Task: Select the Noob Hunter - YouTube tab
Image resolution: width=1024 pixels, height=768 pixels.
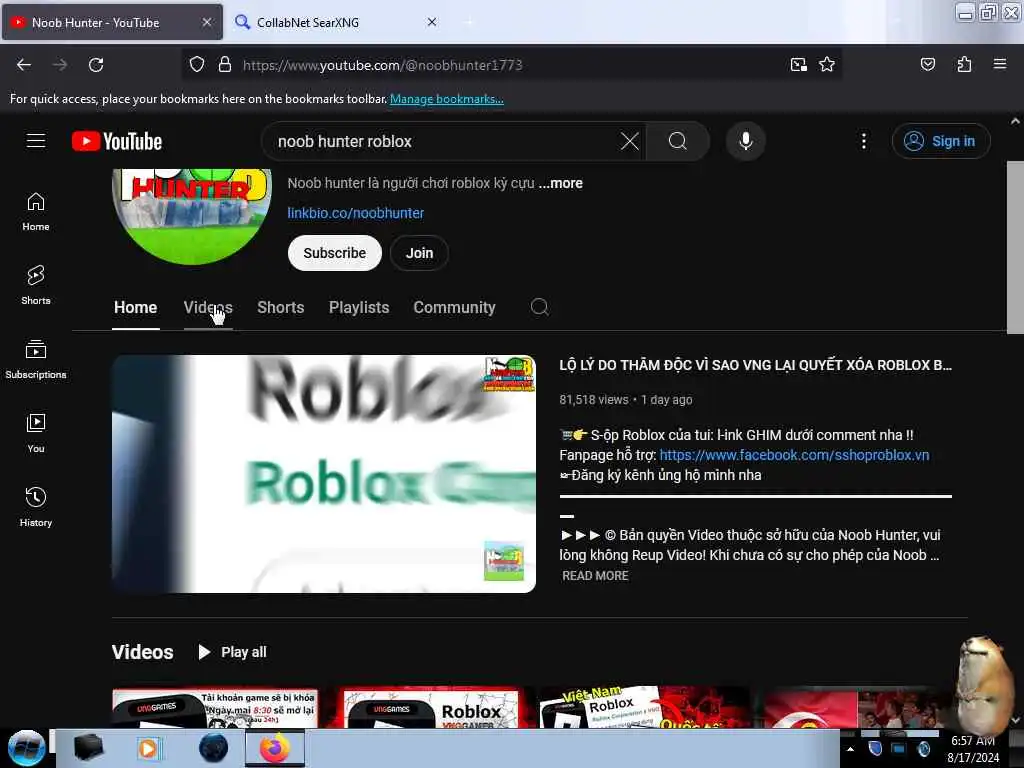Action: click(112, 22)
